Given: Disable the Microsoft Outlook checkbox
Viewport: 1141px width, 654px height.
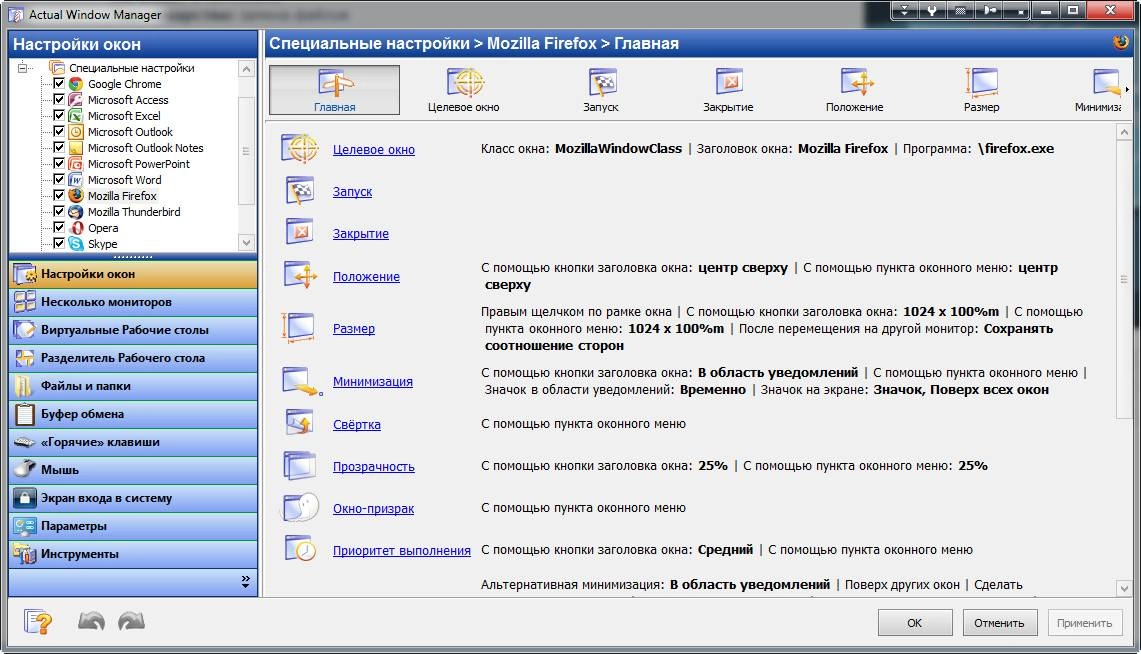Looking at the screenshot, I should click(59, 131).
